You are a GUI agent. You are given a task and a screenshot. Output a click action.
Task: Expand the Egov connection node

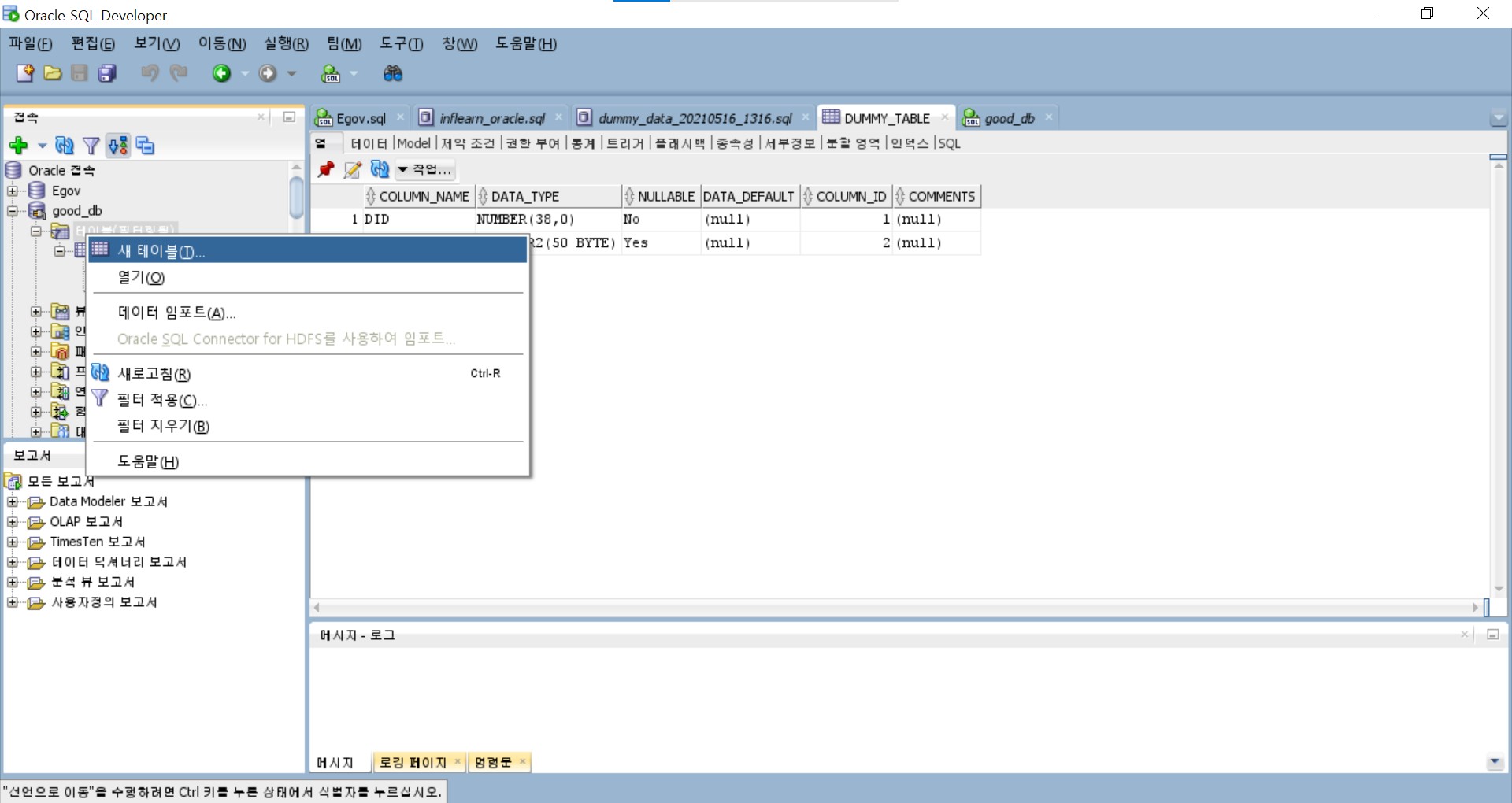[13, 191]
